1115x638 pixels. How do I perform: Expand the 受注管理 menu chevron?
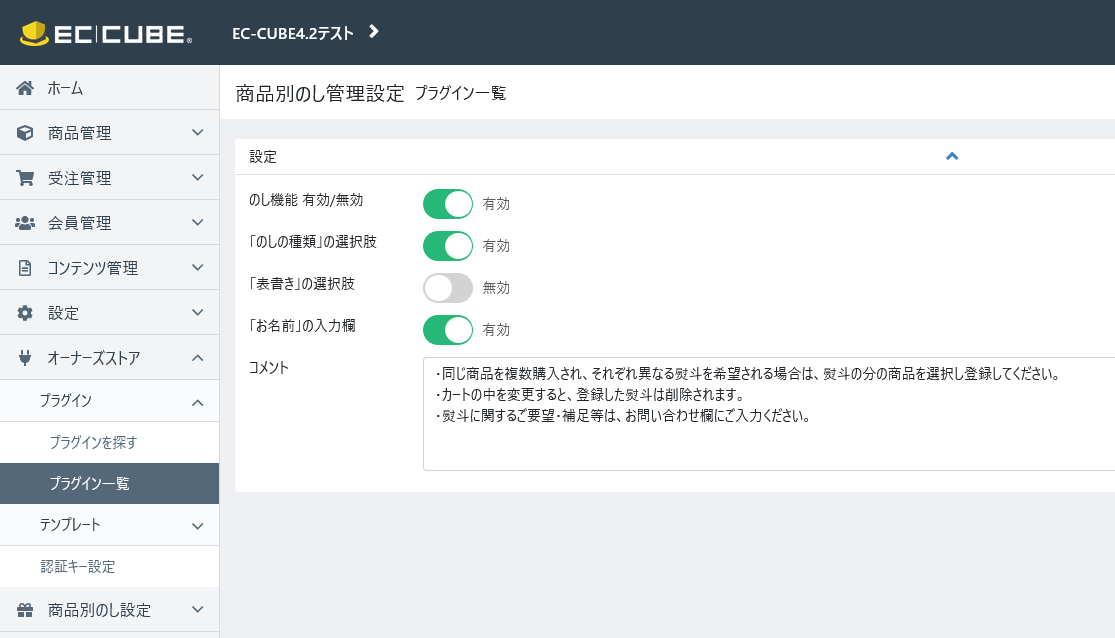point(198,177)
